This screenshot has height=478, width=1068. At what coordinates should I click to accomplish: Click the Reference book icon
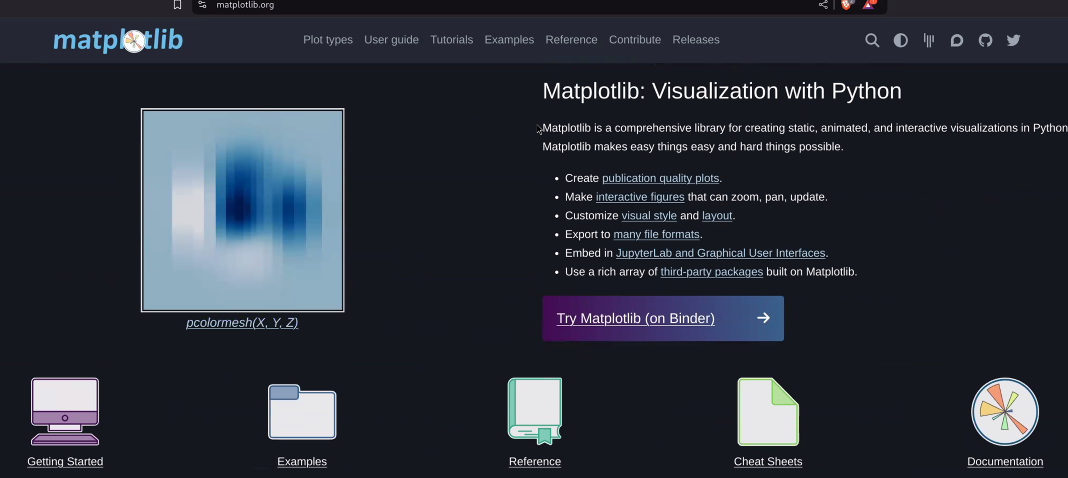coord(535,411)
